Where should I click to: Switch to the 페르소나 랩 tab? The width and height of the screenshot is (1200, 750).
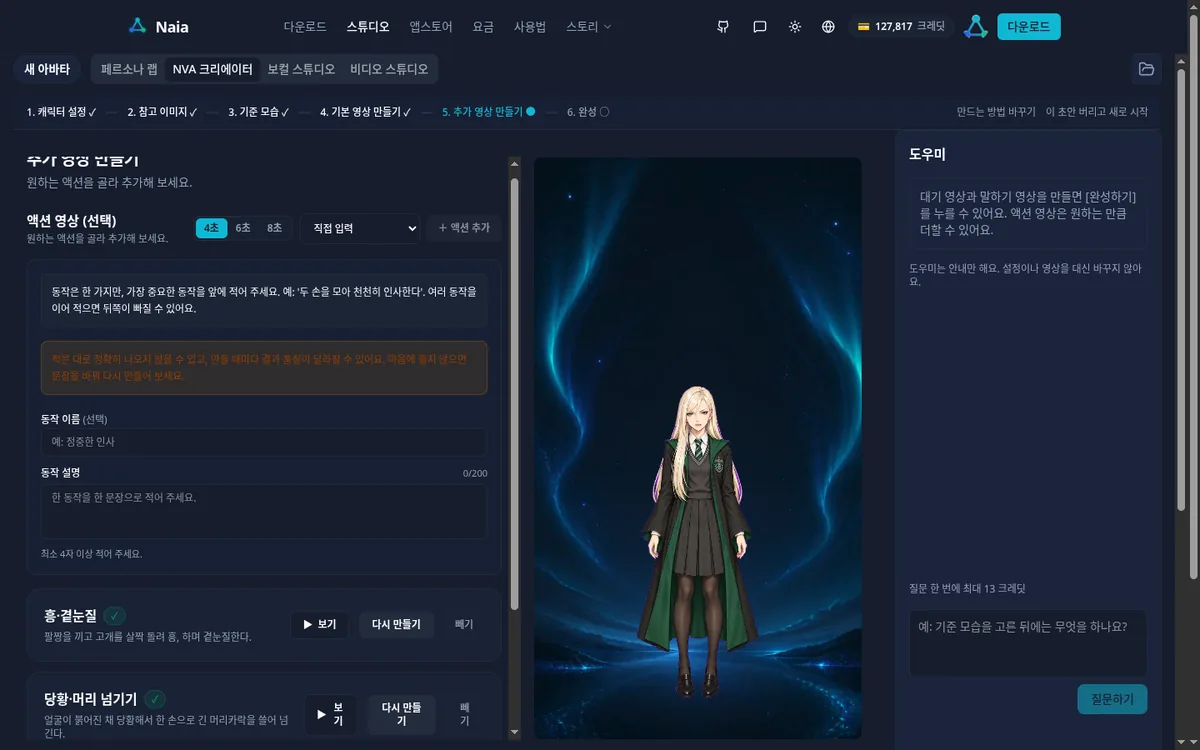129,69
